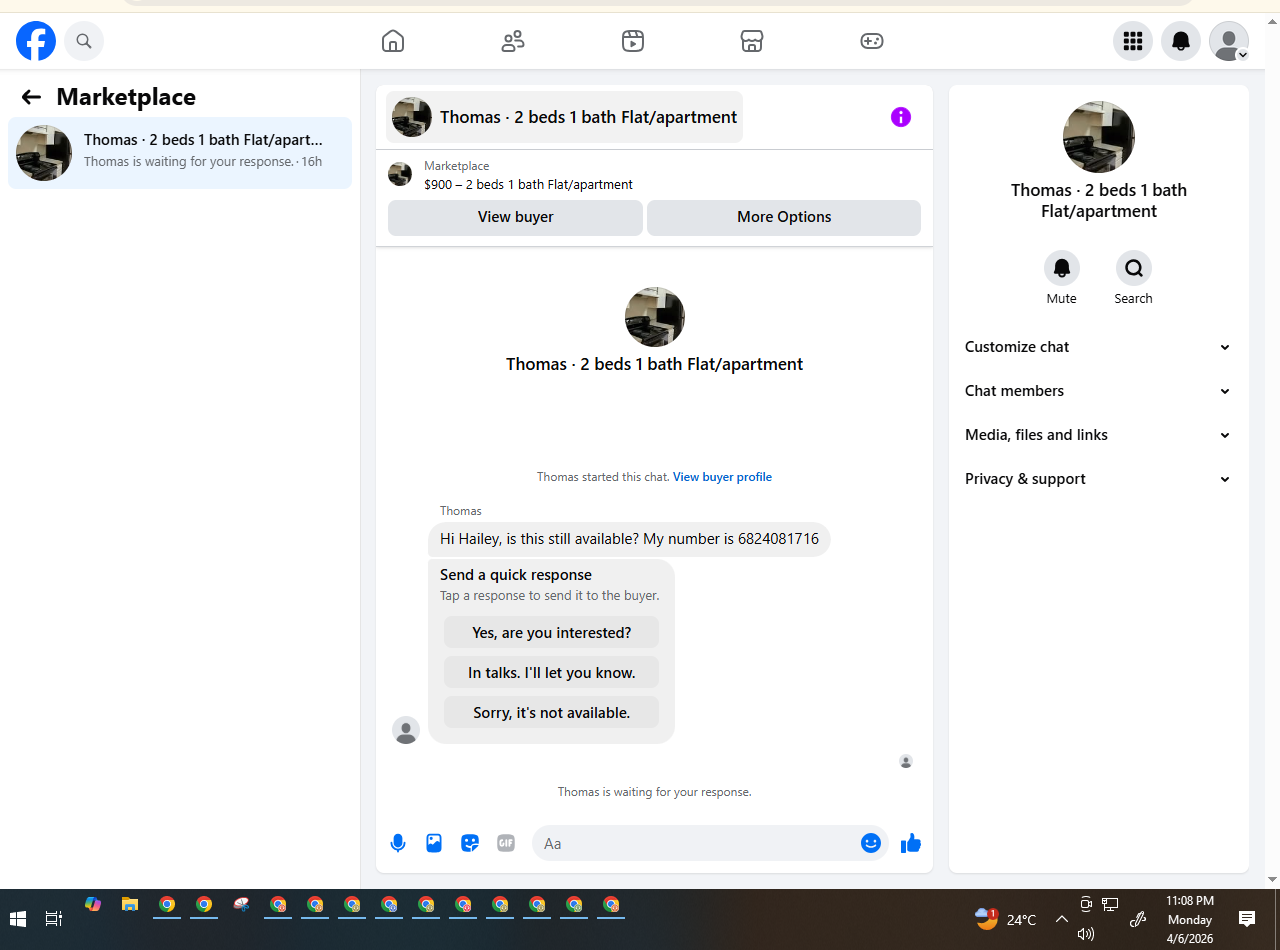Viewport: 1280px width, 950px height.
Task: Click the back arrow beside Marketplace
Action: (x=31, y=97)
